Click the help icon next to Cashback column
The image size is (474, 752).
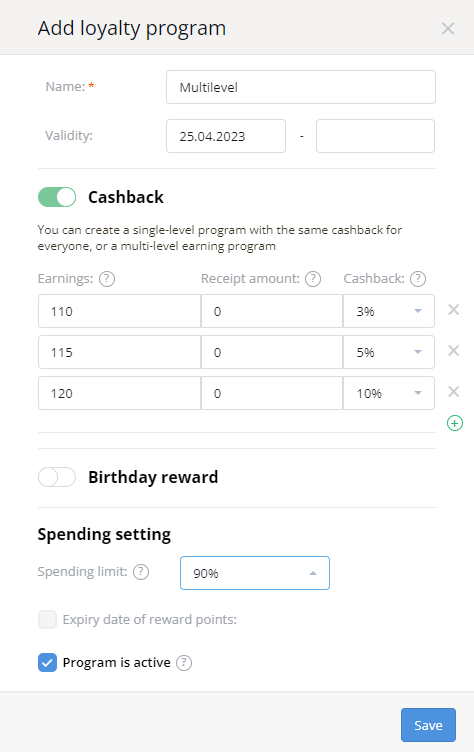tap(418, 279)
